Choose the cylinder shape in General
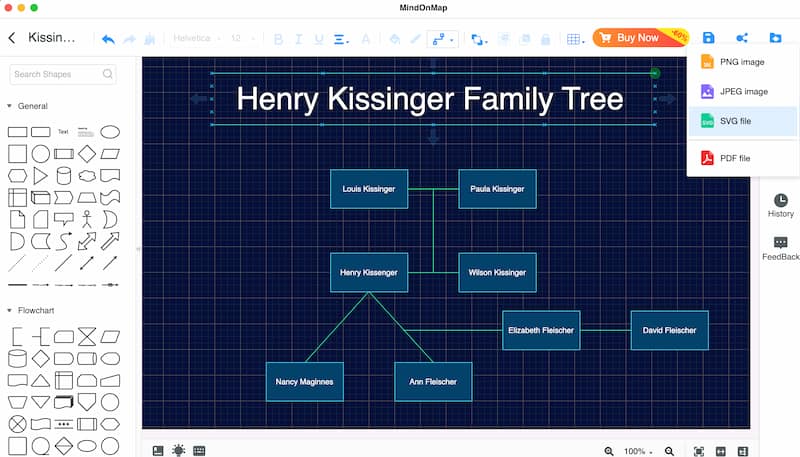The width and height of the screenshot is (800, 457). [64, 176]
